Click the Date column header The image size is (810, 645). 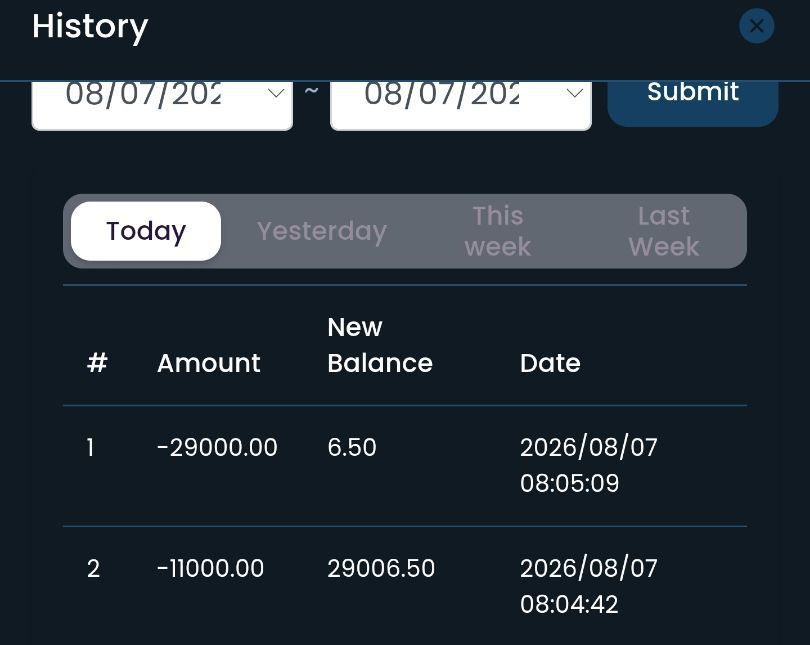[550, 363]
